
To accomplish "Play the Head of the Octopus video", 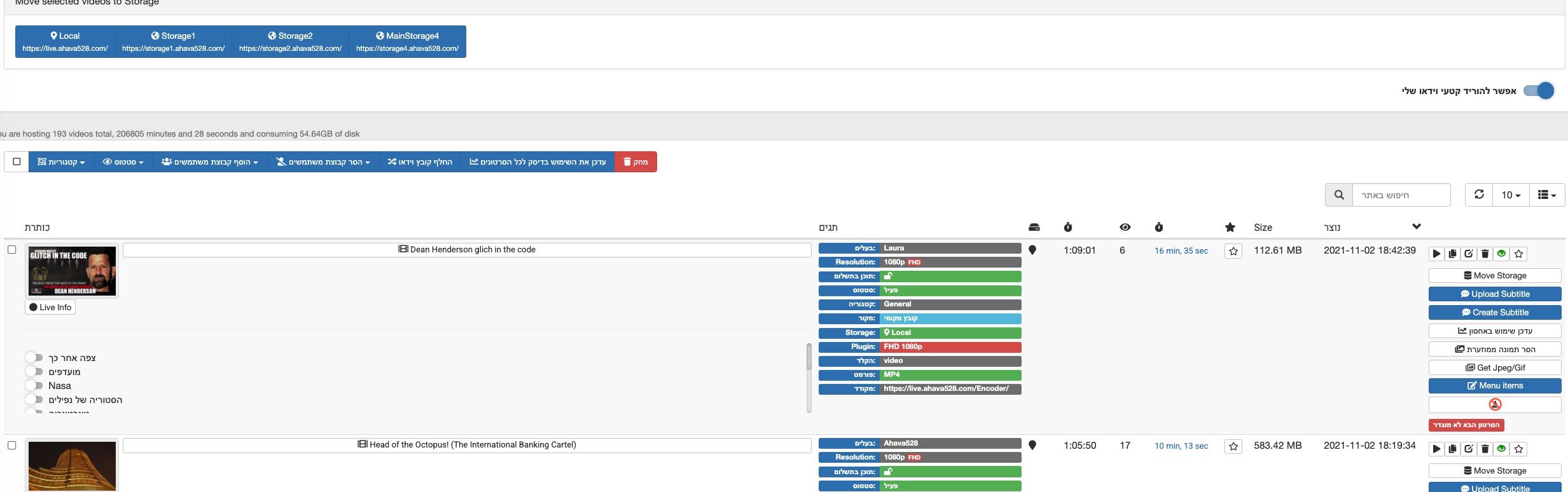I will pyautogui.click(x=1436, y=449).
